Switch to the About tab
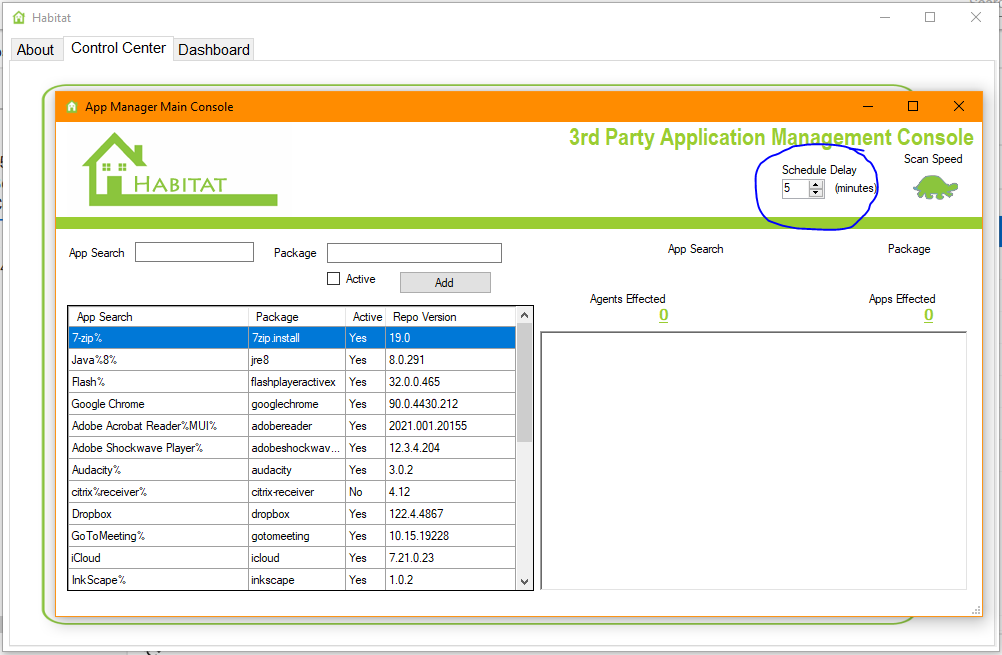Image resolution: width=1002 pixels, height=655 pixels. point(35,49)
